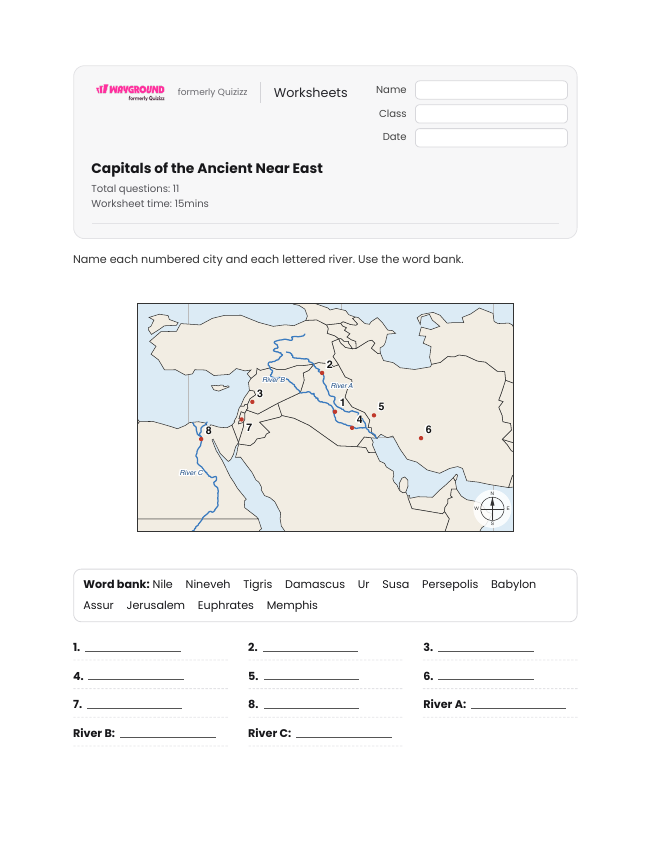Click the Name input field
This screenshot has width=650, height=842.
pyautogui.click(x=491, y=90)
